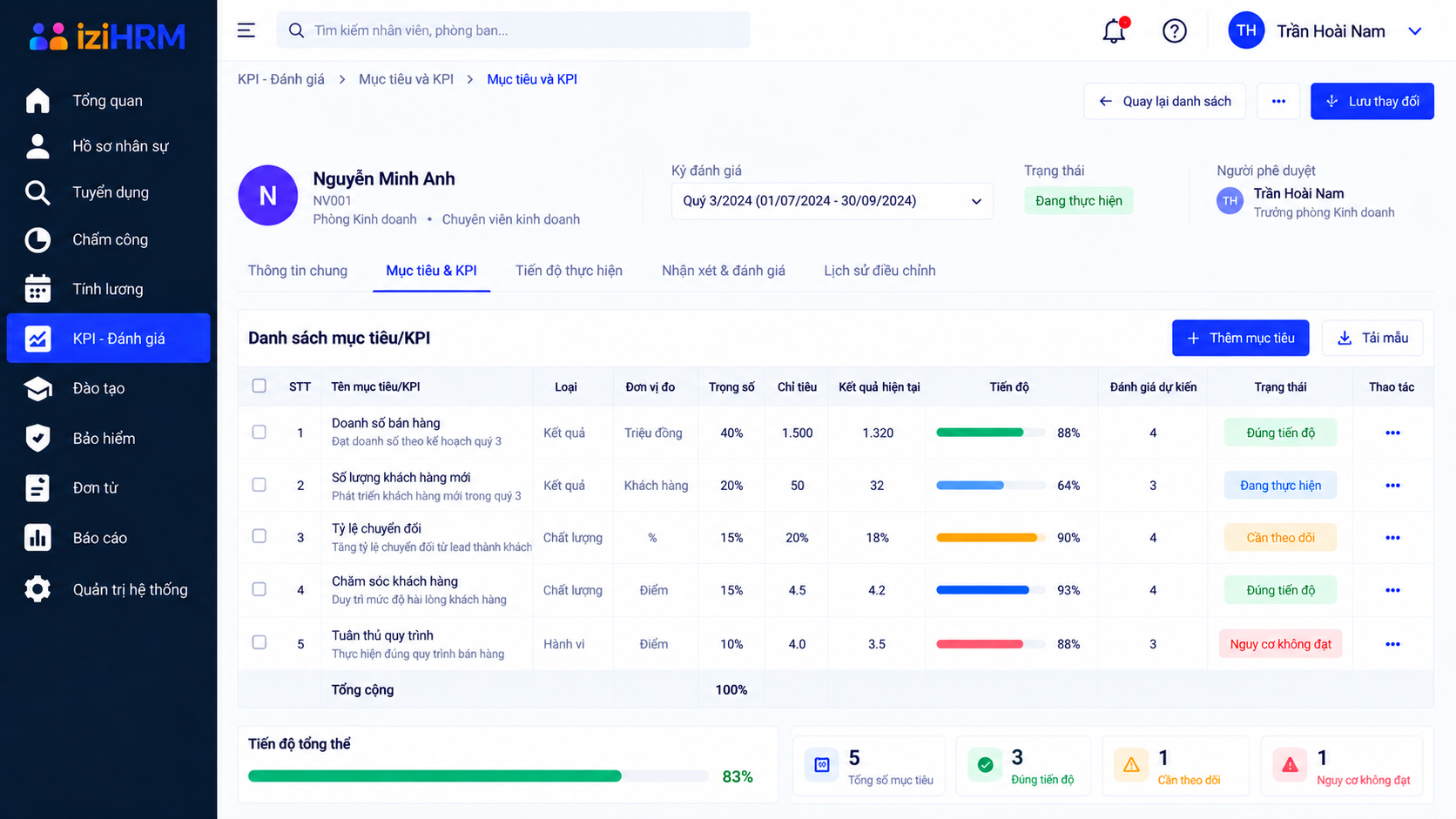
Task: Switch to the Tiến độ thực hiện tab
Action: [x=569, y=271]
